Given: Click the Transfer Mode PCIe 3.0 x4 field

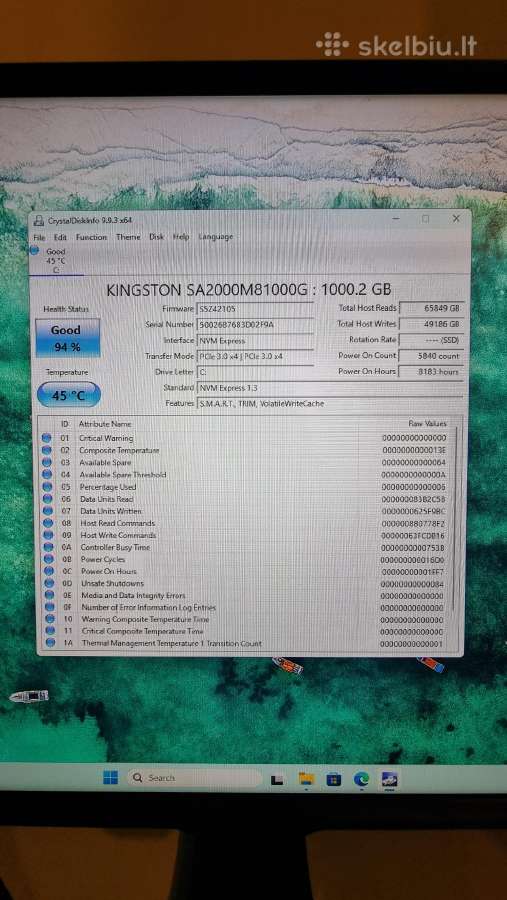Looking at the screenshot, I should coord(255,356).
